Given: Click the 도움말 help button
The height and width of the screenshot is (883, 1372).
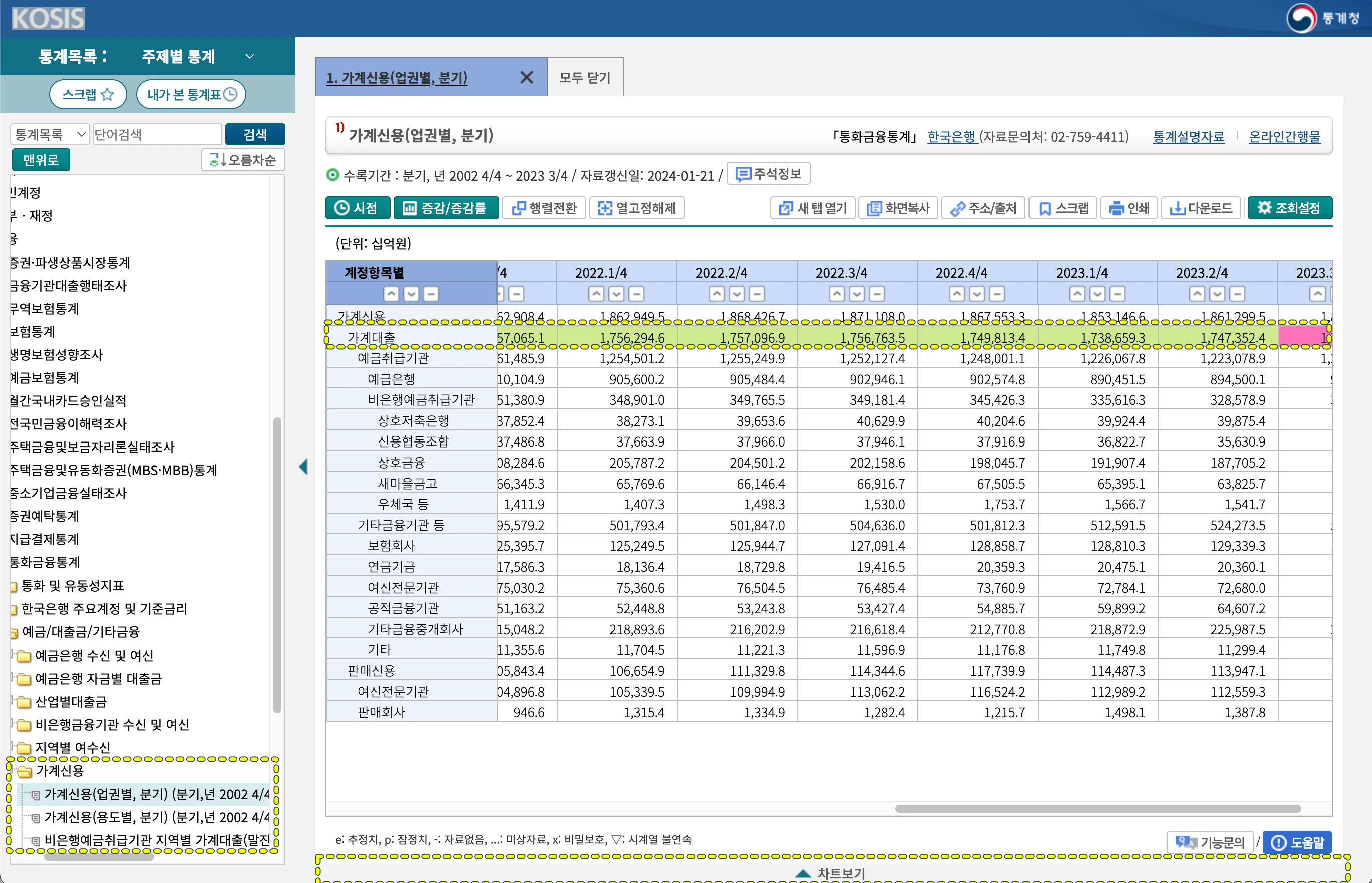Looking at the screenshot, I should point(1297,842).
